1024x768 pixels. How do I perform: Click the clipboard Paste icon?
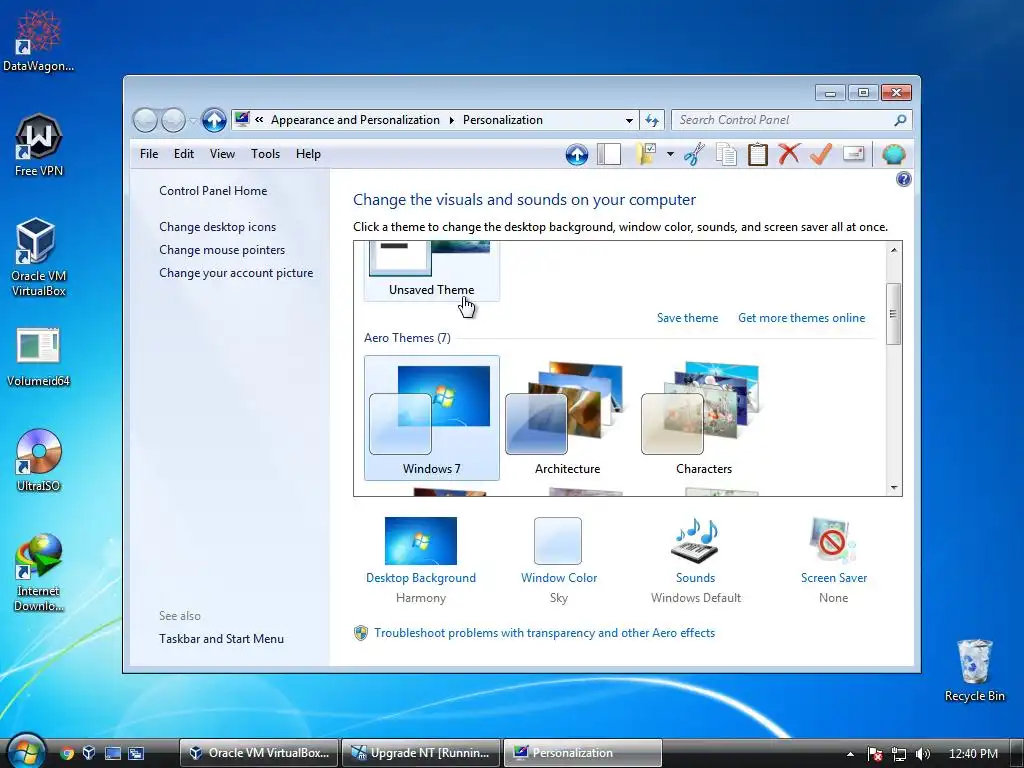click(758, 154)
